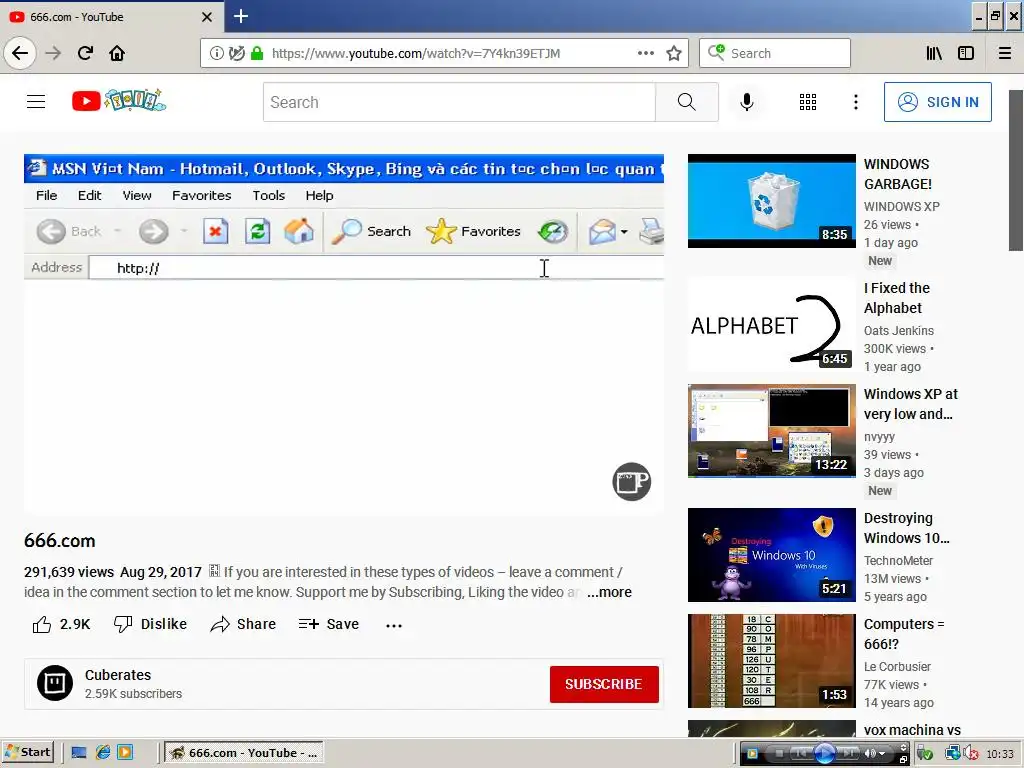Viewport: 1024px width, 768px height.
Task: Reload the current YouTube page
Action: 85,53
